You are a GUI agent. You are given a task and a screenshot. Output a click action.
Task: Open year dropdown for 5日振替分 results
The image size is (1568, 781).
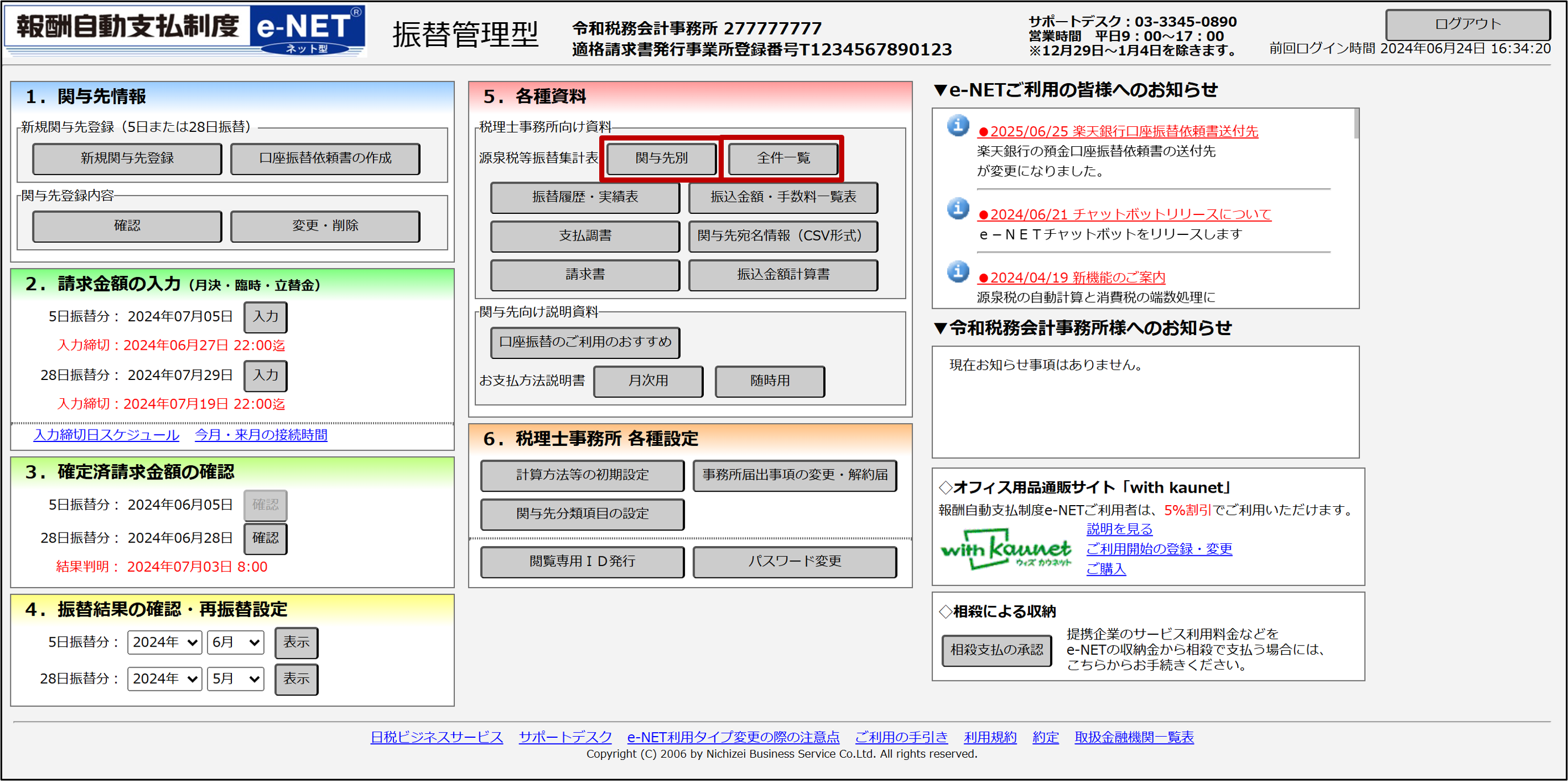[x=164, y=642]
